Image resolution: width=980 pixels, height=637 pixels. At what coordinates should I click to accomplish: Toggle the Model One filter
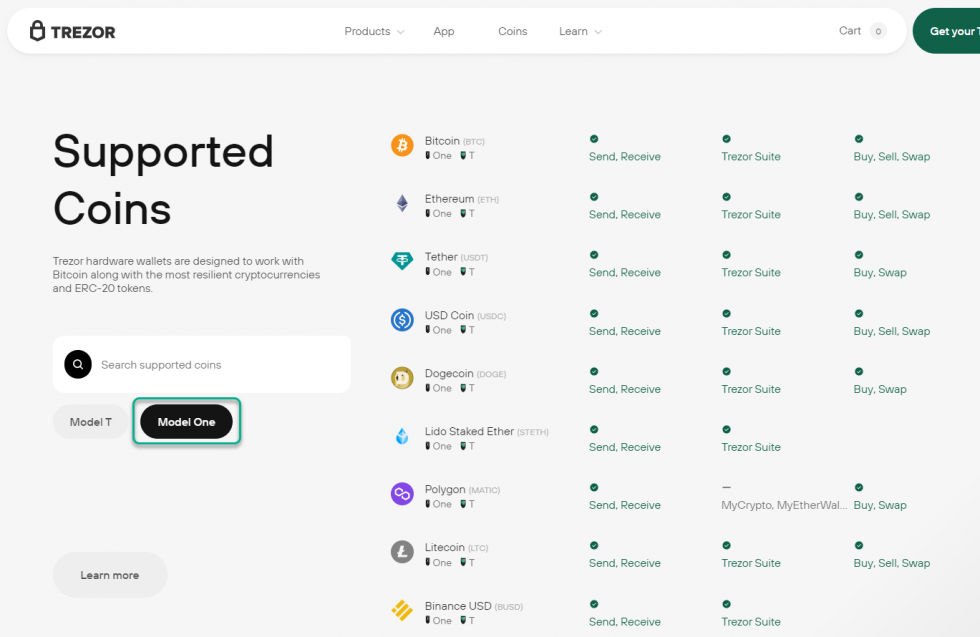click(186, 422)
